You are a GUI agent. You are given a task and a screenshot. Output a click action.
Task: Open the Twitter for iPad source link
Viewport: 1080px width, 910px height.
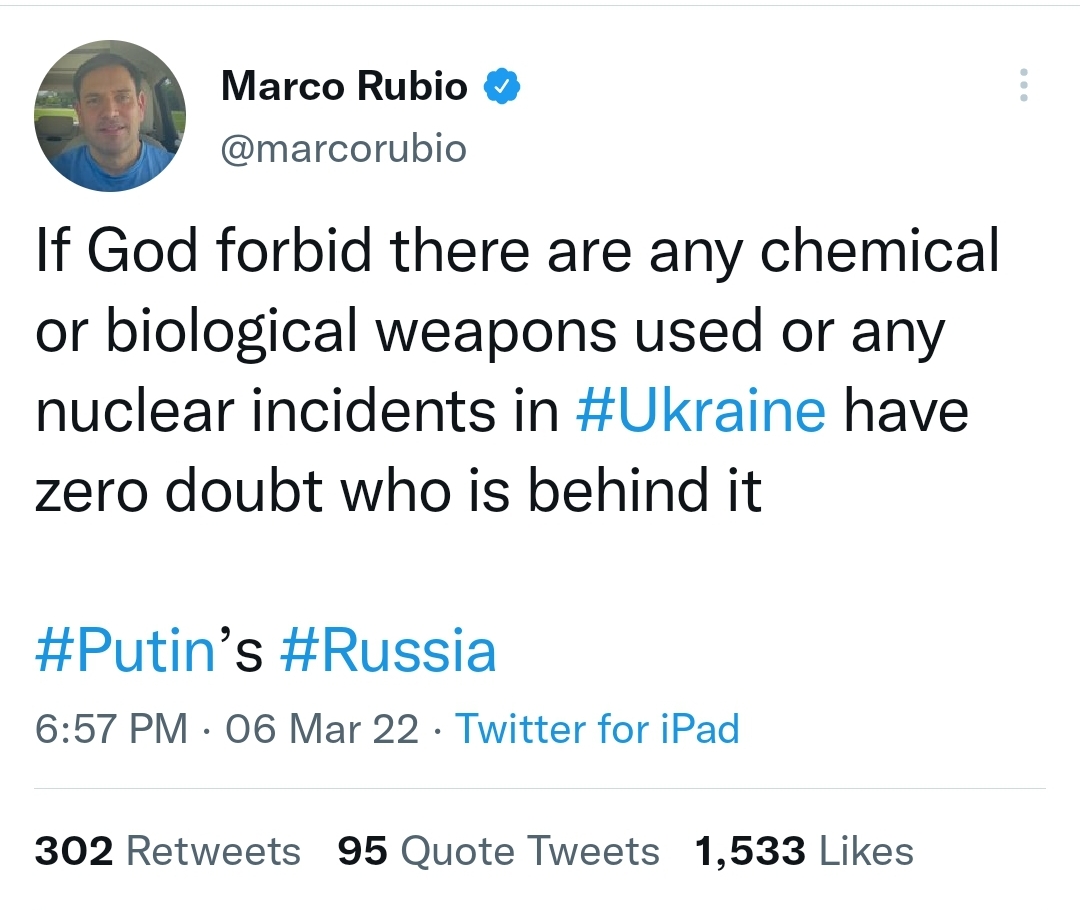pos(597,729)
